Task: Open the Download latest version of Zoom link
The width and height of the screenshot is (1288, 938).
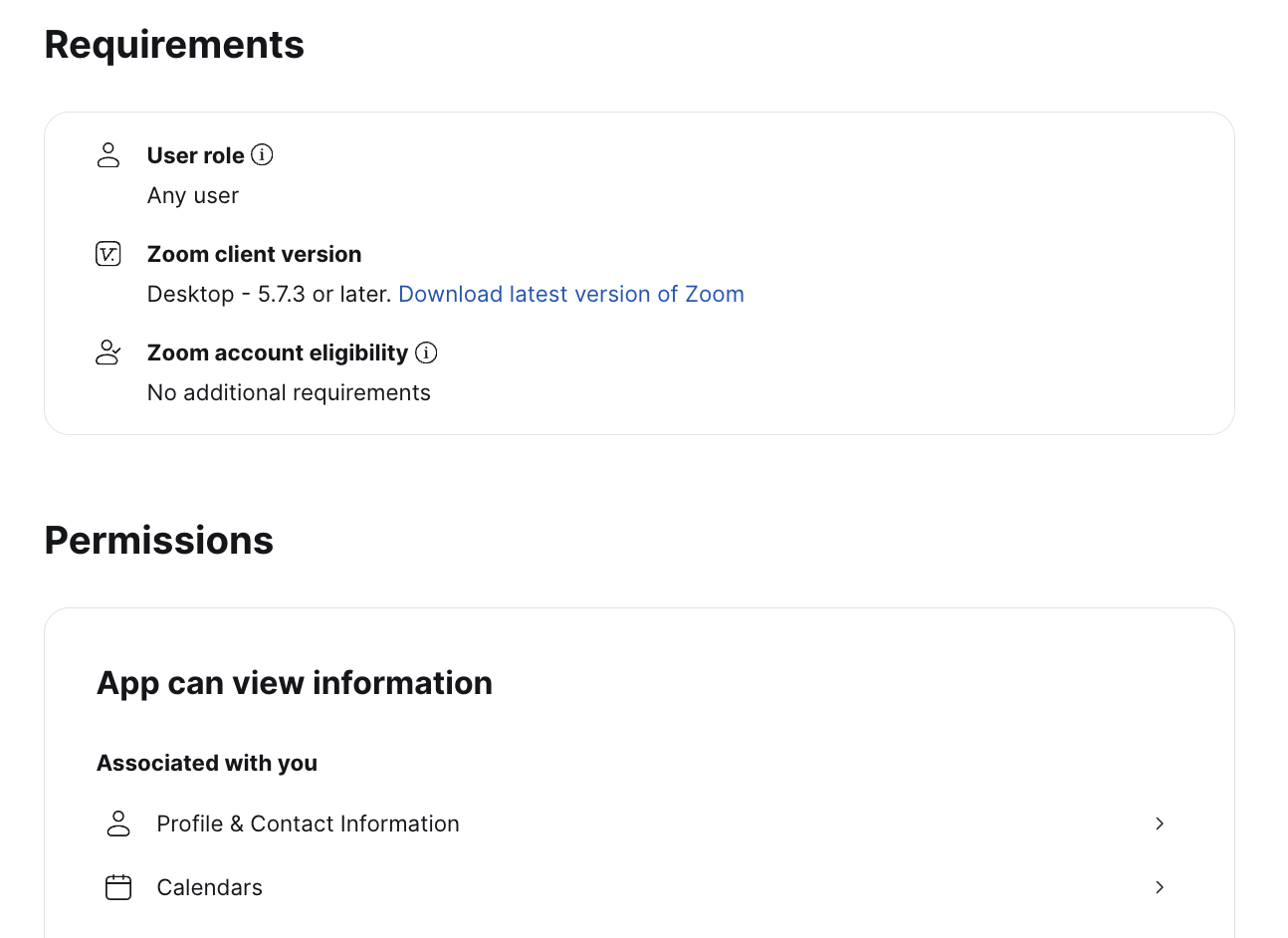Action: point(571,294)
